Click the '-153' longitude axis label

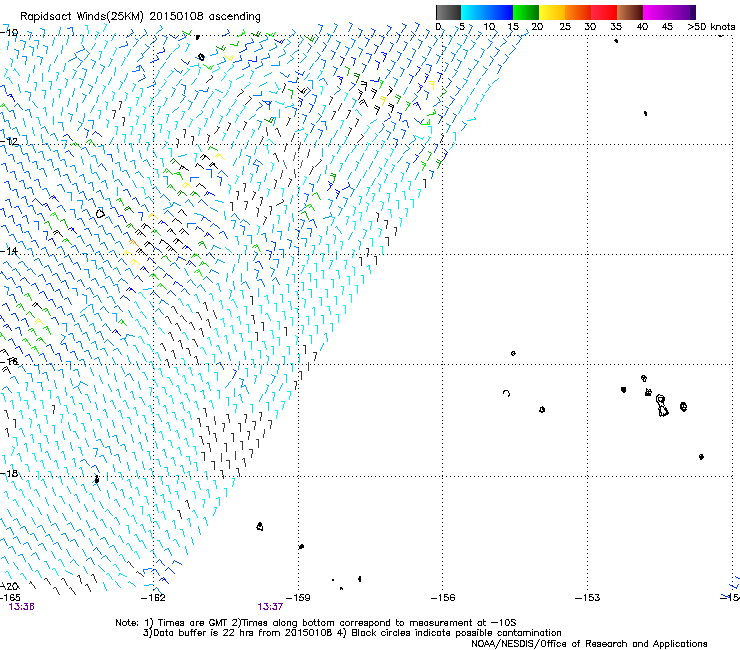(588, 598)
